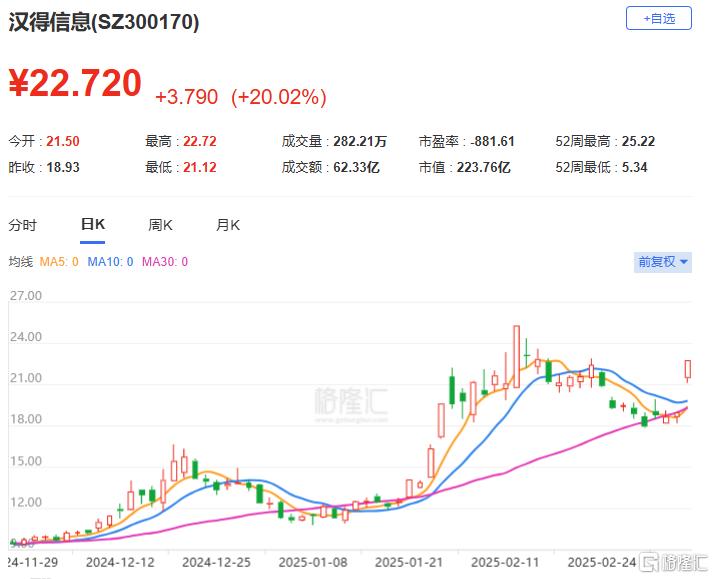Select the 日K tab

pos(92,224)
